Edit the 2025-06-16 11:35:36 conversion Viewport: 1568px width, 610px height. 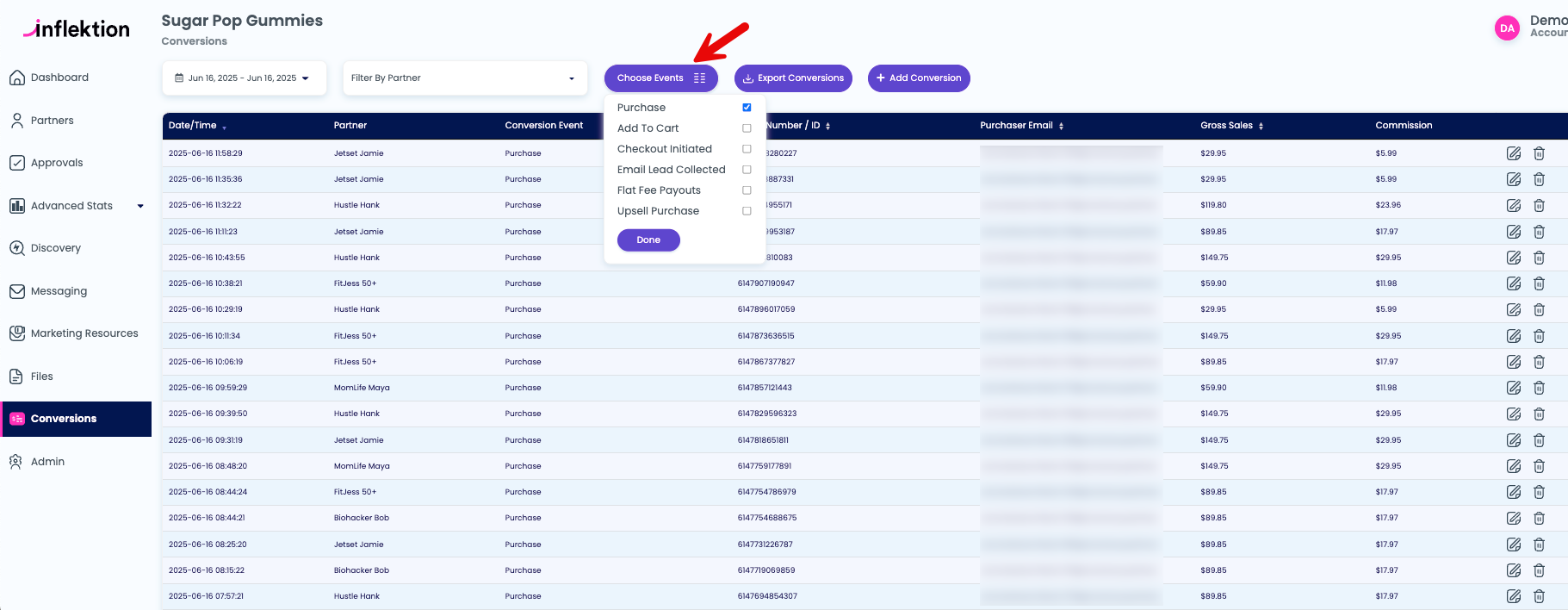tap(1514, 179)
